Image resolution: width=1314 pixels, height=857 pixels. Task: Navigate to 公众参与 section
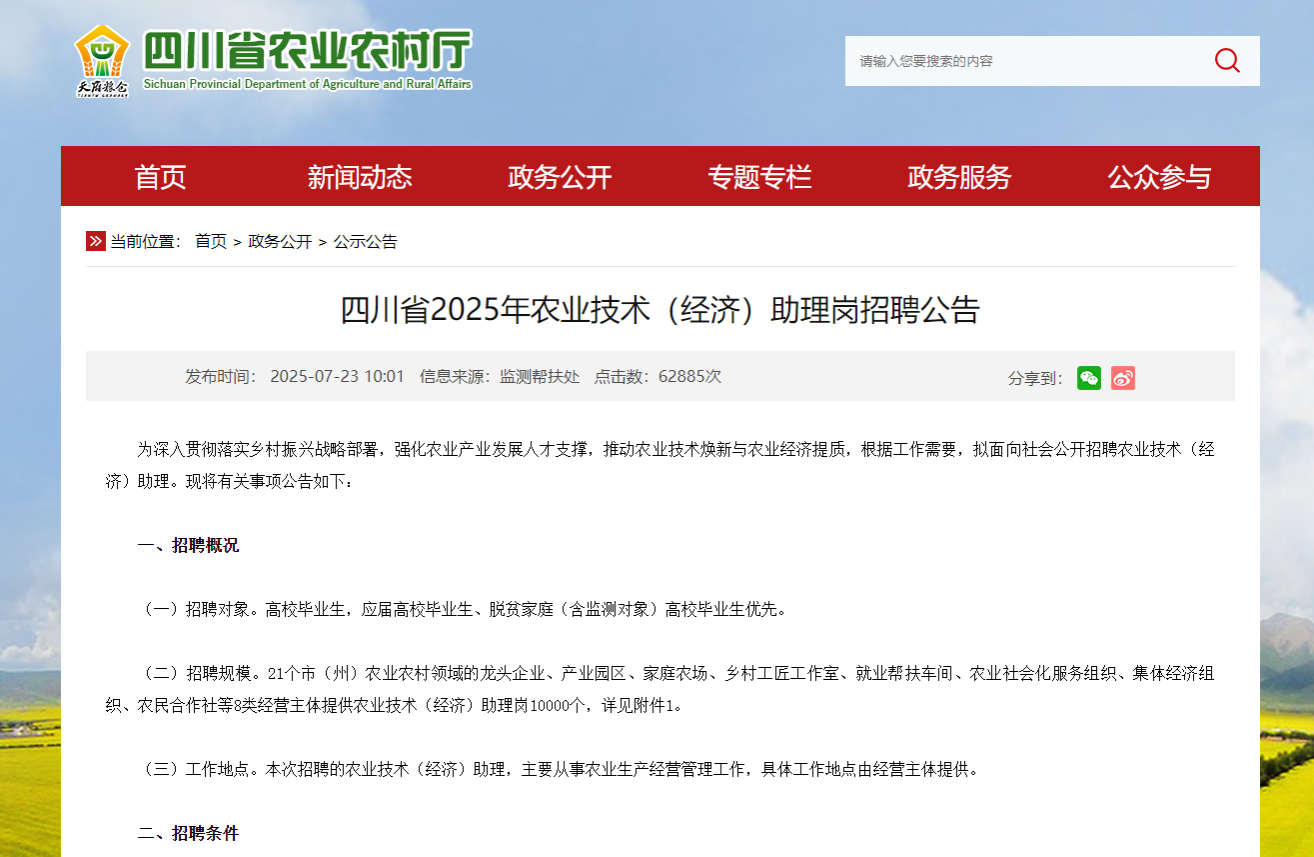coord(1159,177)
